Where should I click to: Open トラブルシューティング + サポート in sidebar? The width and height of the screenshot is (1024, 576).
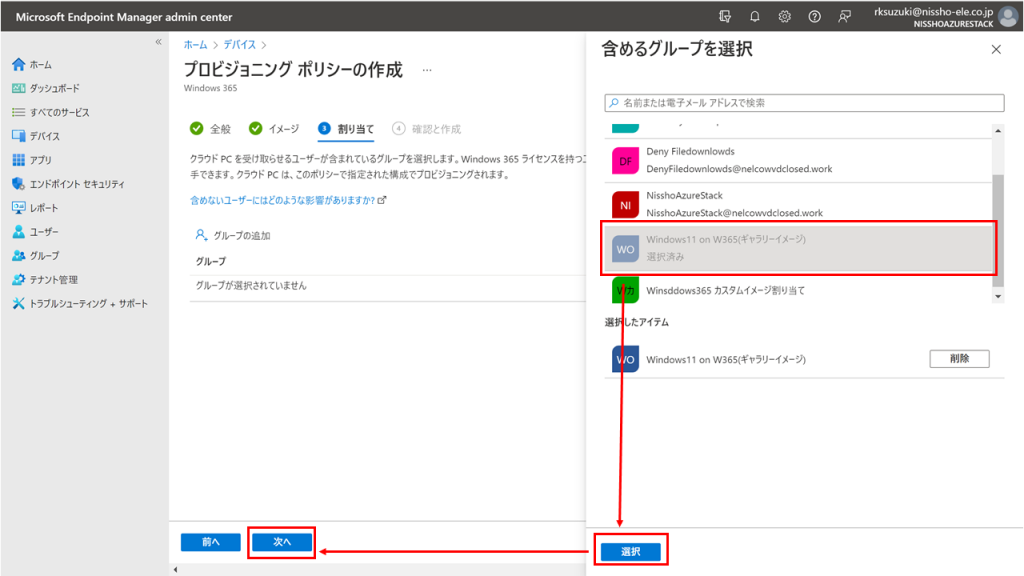[80, 304]
